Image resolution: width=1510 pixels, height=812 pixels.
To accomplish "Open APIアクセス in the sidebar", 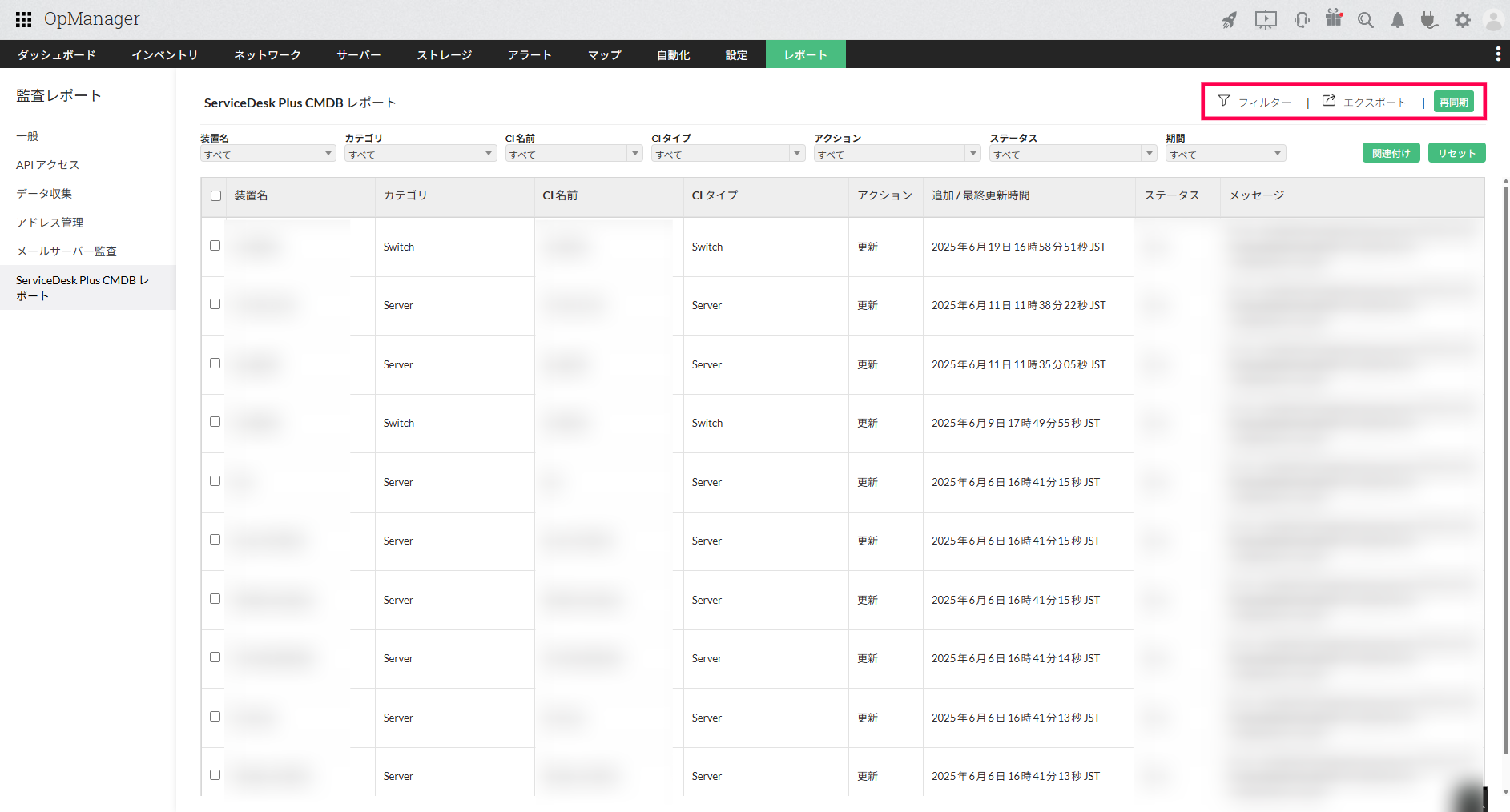I will click(48, 165).
